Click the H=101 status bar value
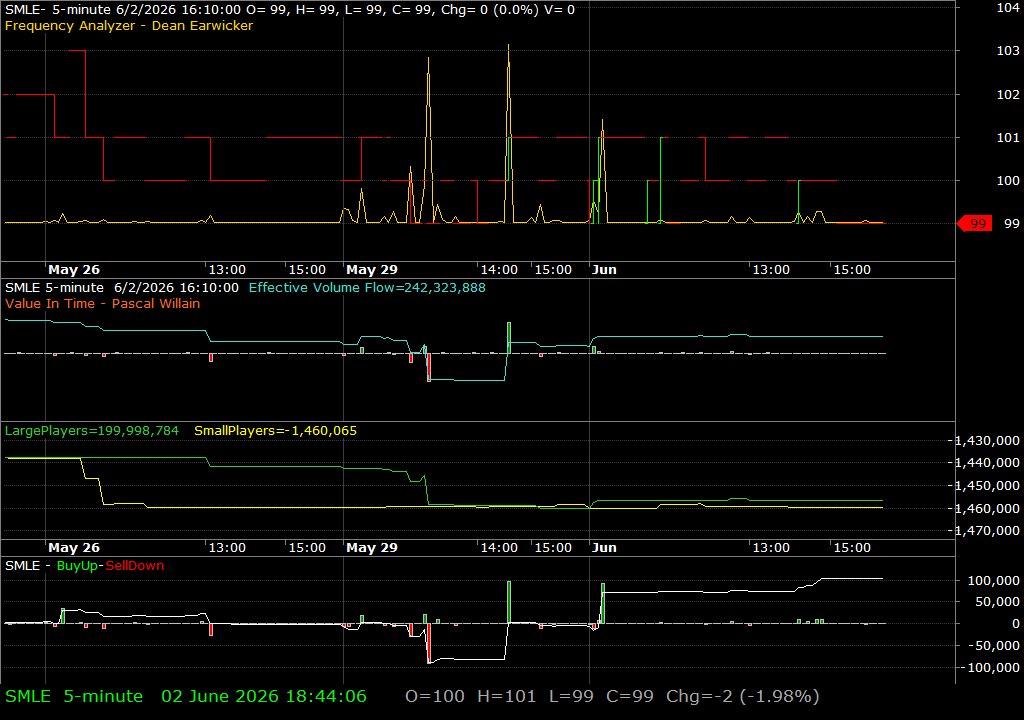 (x=507, y=696)
